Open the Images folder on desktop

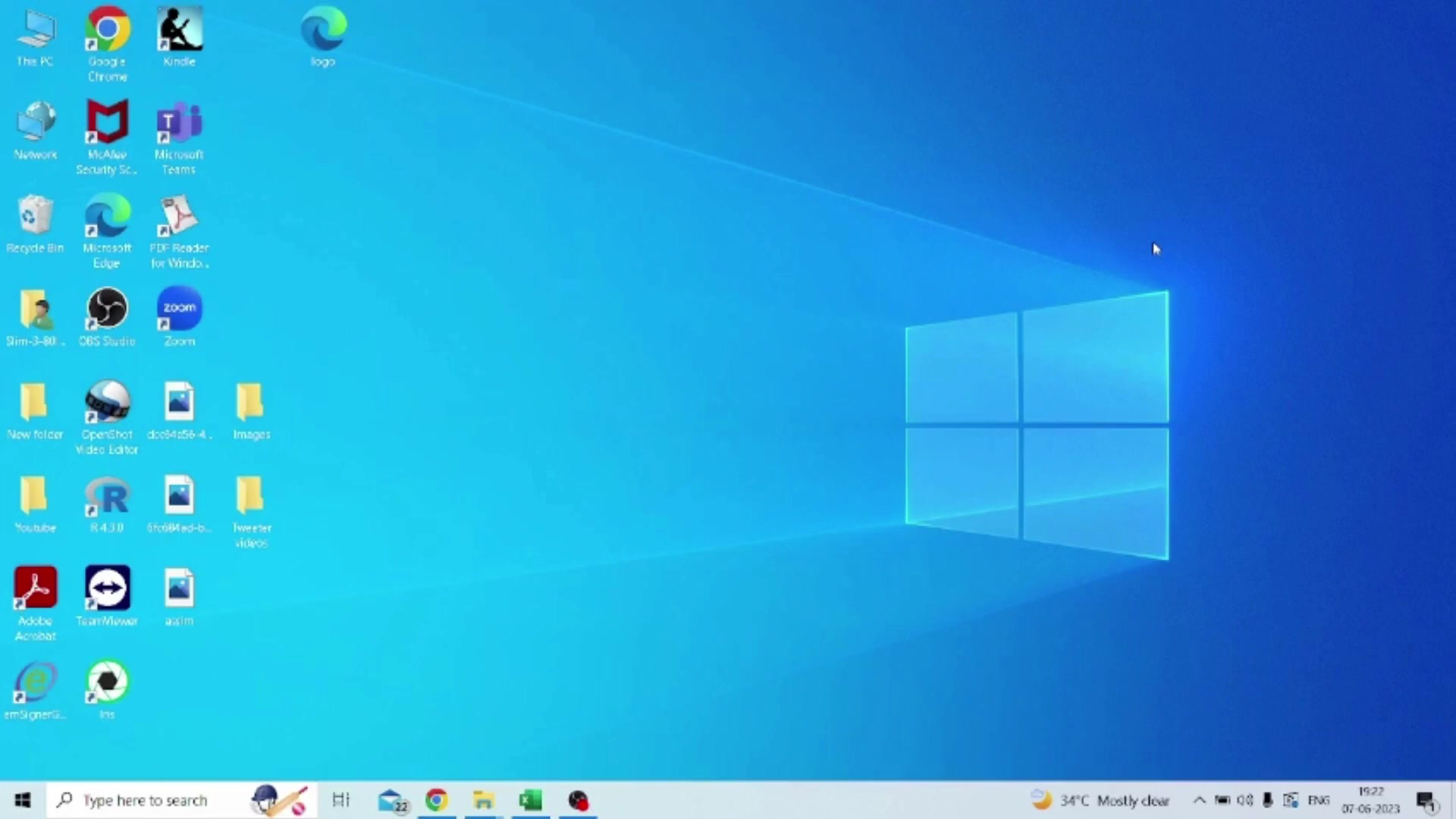click(251, 410)
